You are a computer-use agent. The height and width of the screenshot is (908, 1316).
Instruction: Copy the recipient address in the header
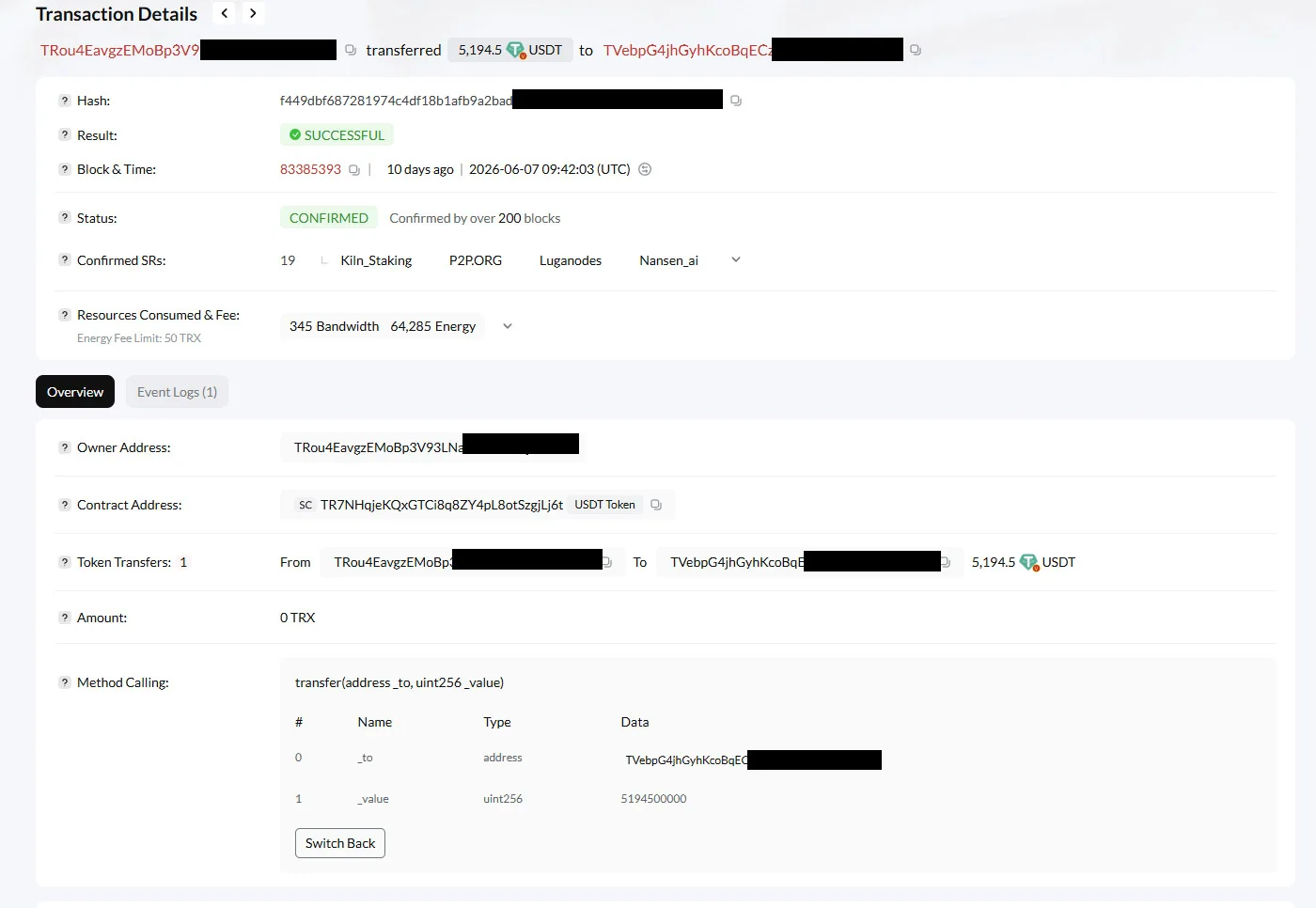tap(916, 50)
